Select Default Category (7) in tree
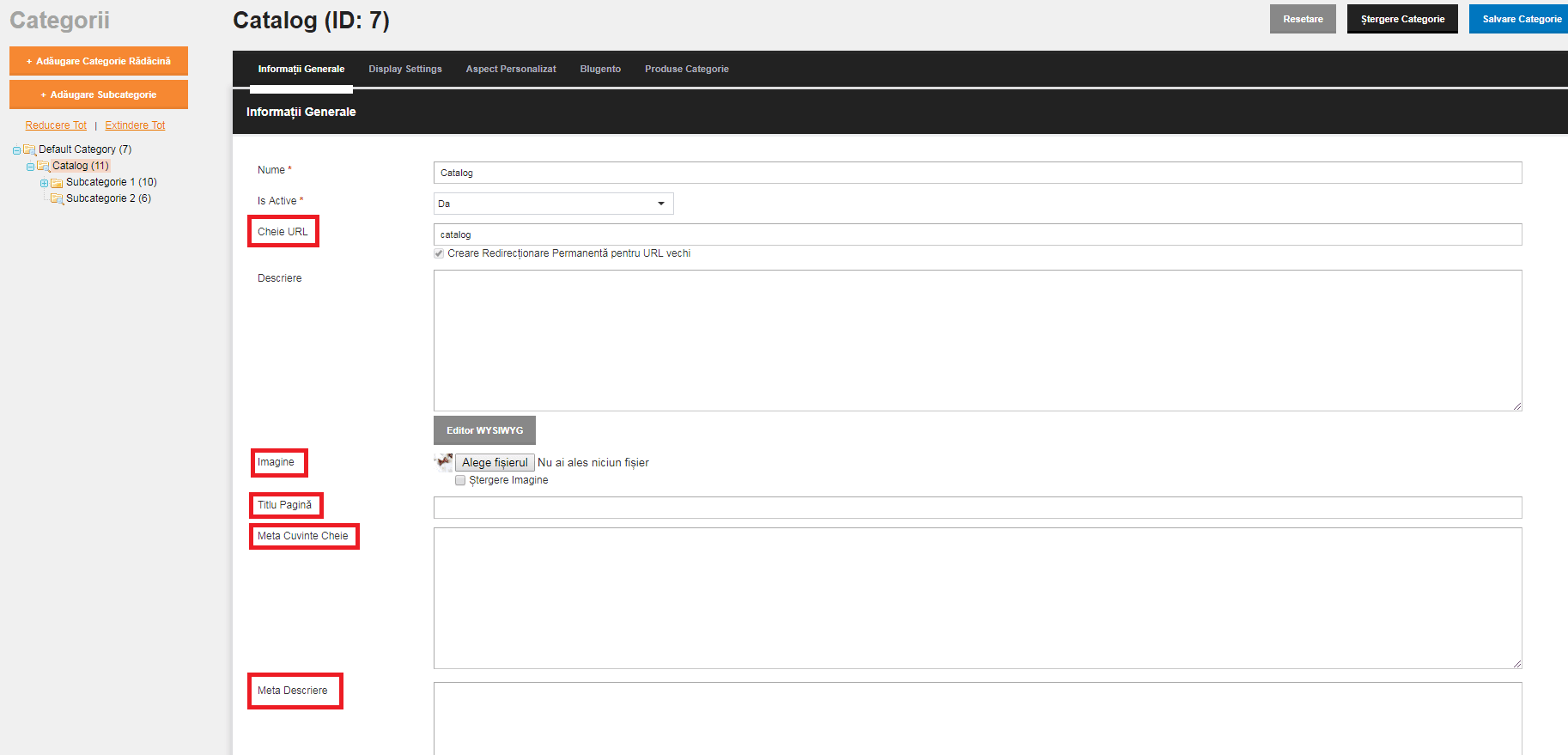The height and width of the screenshot is (755, 1568). click(85, 149)
